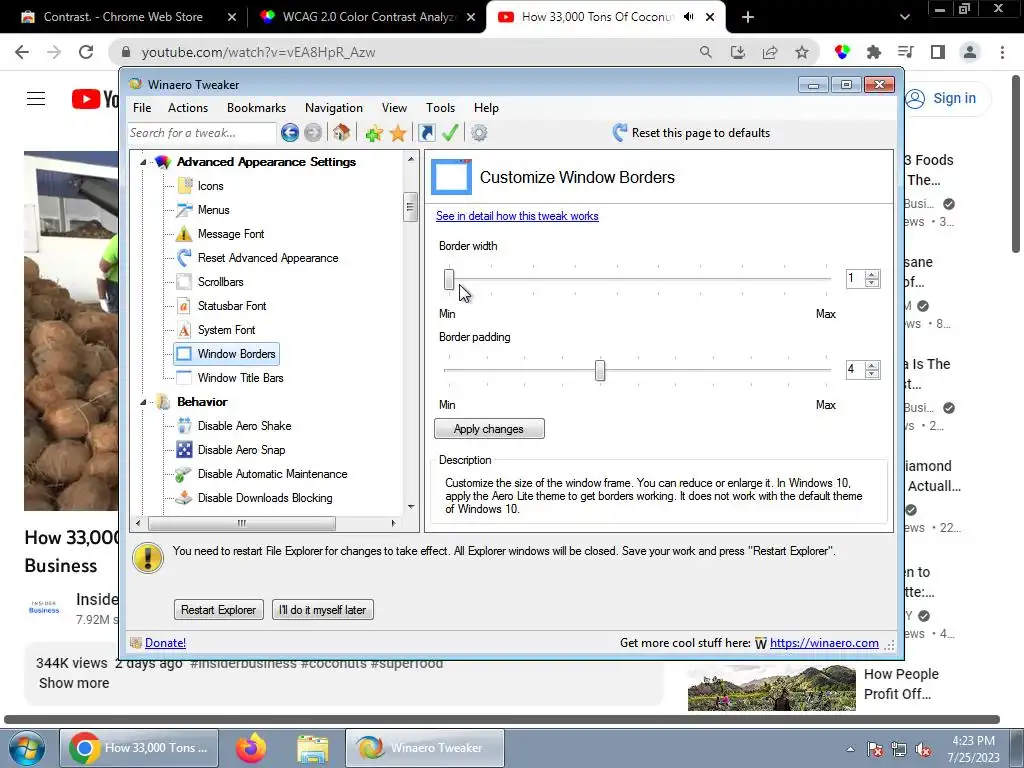Switch to Contrast Chrome Web Store tab
This screenshot has height=768, width=1024.
tap(123, 17)
